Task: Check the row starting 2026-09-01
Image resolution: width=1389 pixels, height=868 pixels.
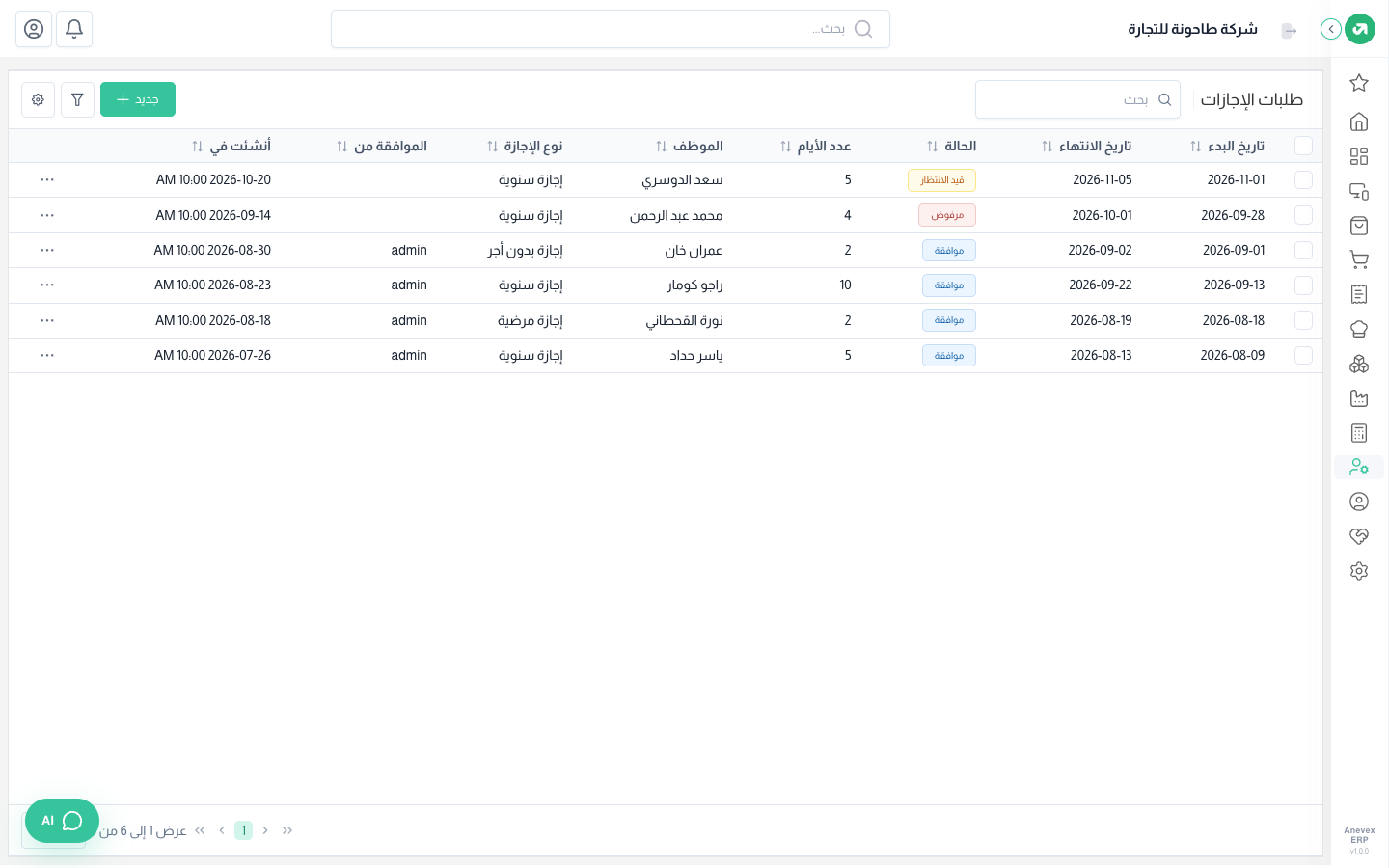Action: click(x=1303, y=250)
